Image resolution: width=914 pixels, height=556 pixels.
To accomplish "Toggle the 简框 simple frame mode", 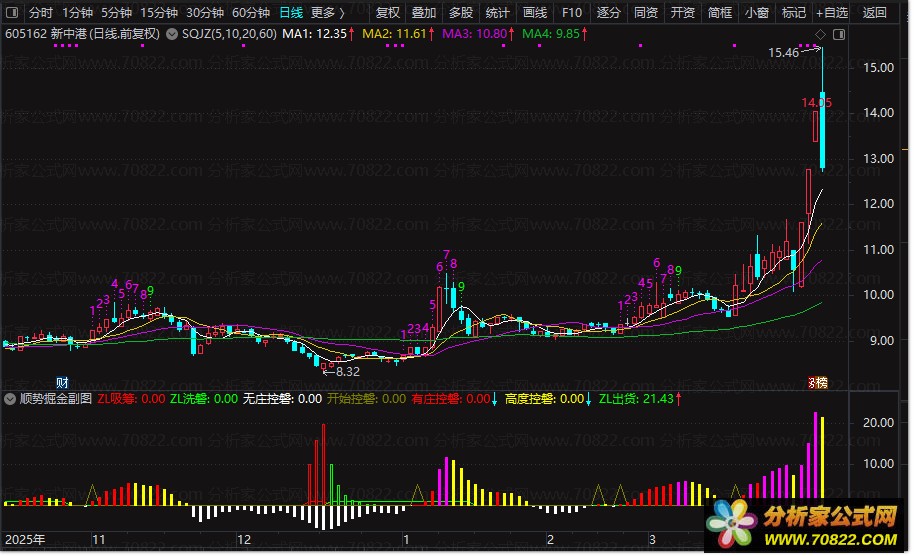I will (719, 12).
